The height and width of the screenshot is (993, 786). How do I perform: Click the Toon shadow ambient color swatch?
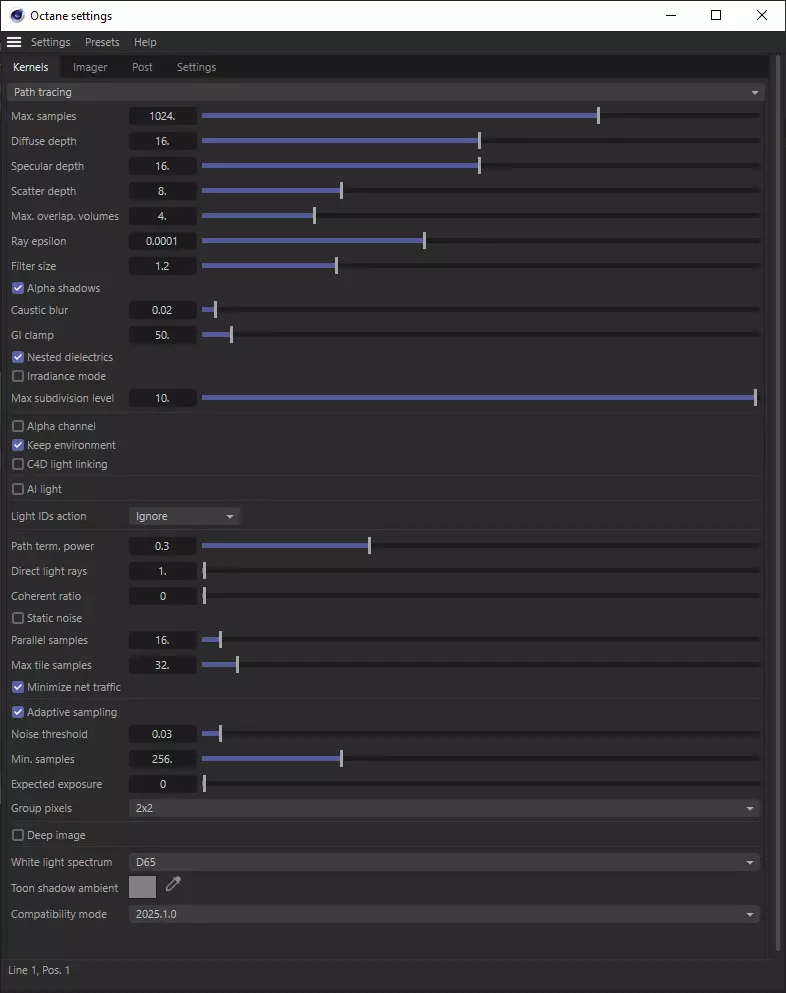tap(143, 887)
